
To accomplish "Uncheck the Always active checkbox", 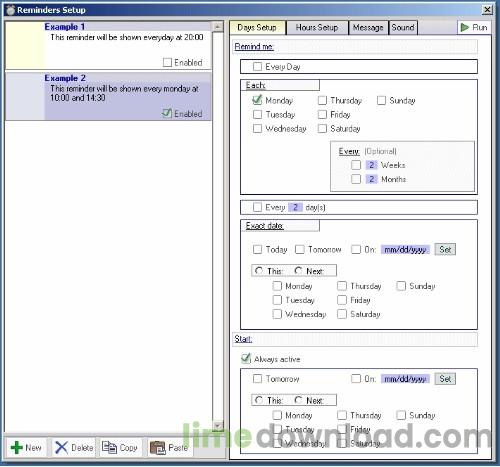I will point(246,359).
